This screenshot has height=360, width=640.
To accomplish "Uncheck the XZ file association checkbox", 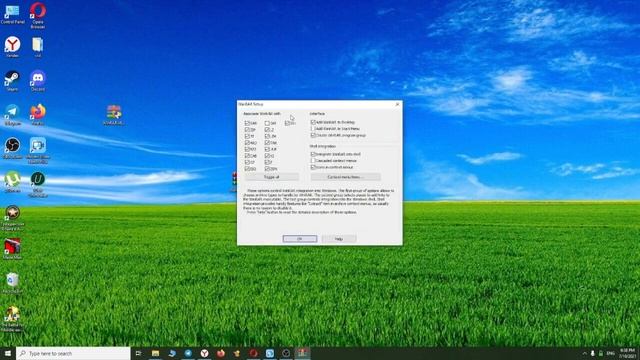I will tap(267, 156).
